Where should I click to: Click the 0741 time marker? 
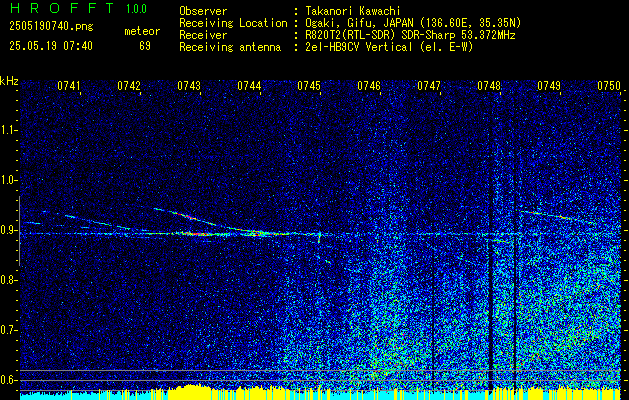(x=69, y=86)
